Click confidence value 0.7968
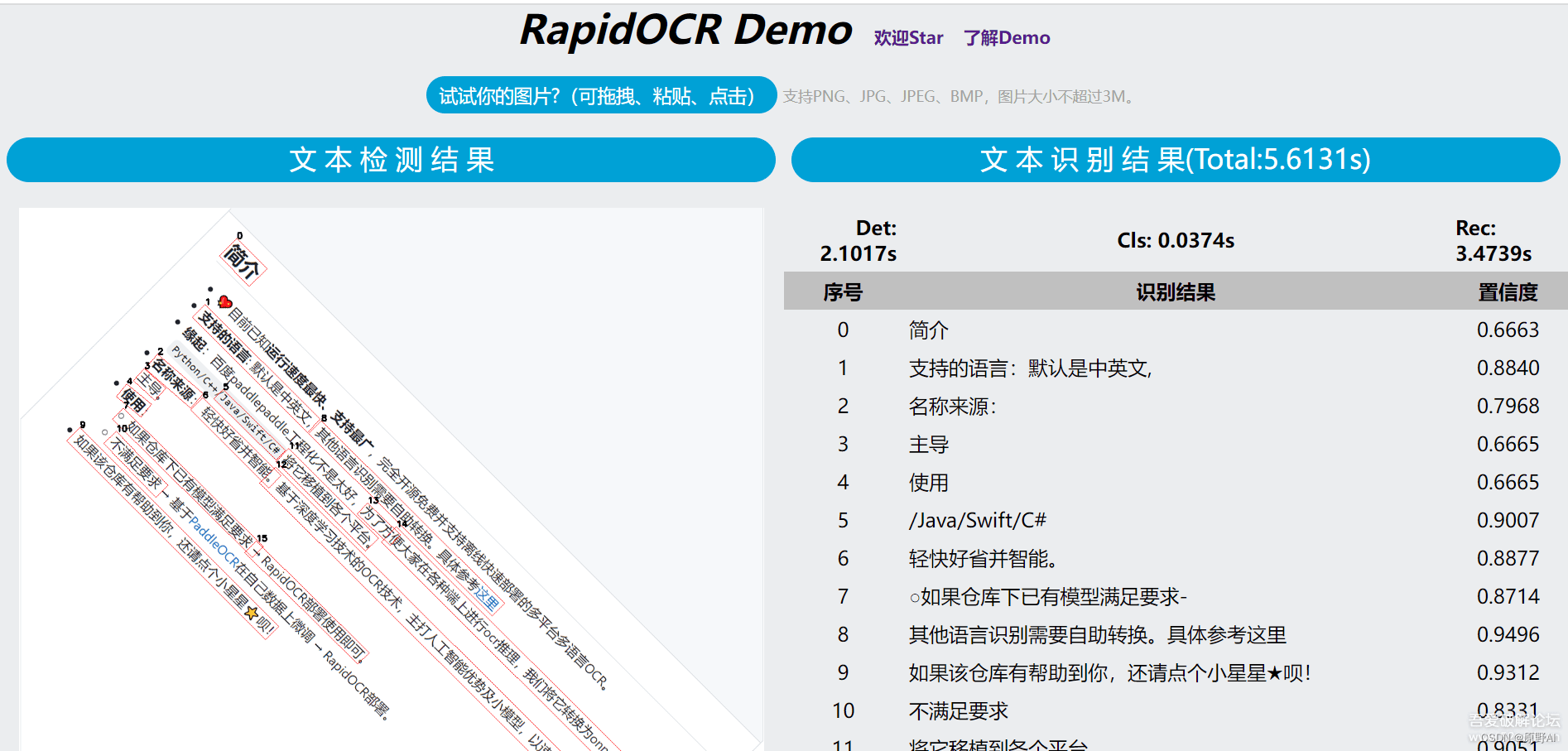This screenshot has width=1568, height=751. pos(1508,407)
